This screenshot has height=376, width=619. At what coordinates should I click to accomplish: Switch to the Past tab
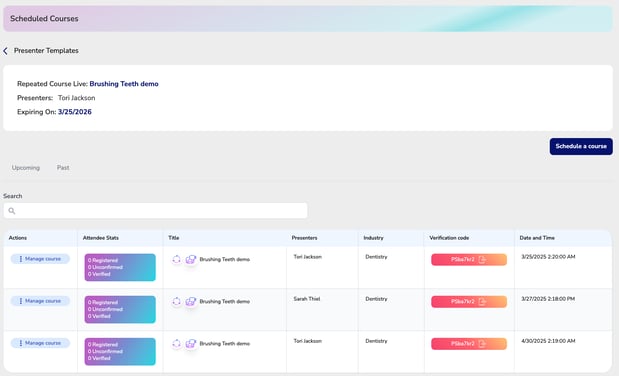point(63,168)
